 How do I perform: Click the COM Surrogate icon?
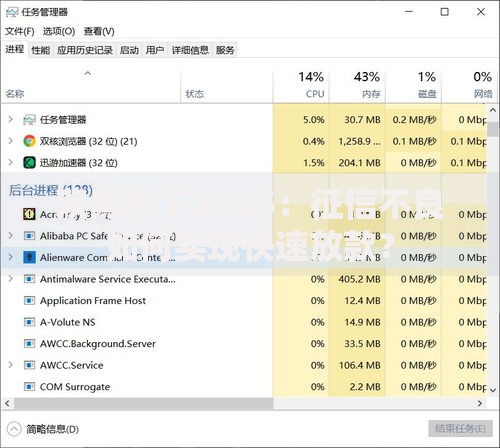pos(29,387)
